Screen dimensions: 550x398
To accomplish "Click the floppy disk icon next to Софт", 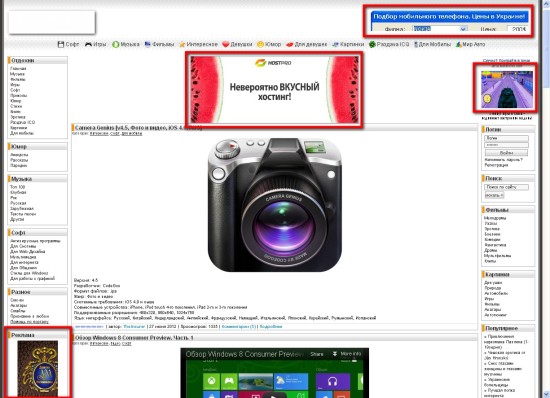I will [x=61, y=44].
